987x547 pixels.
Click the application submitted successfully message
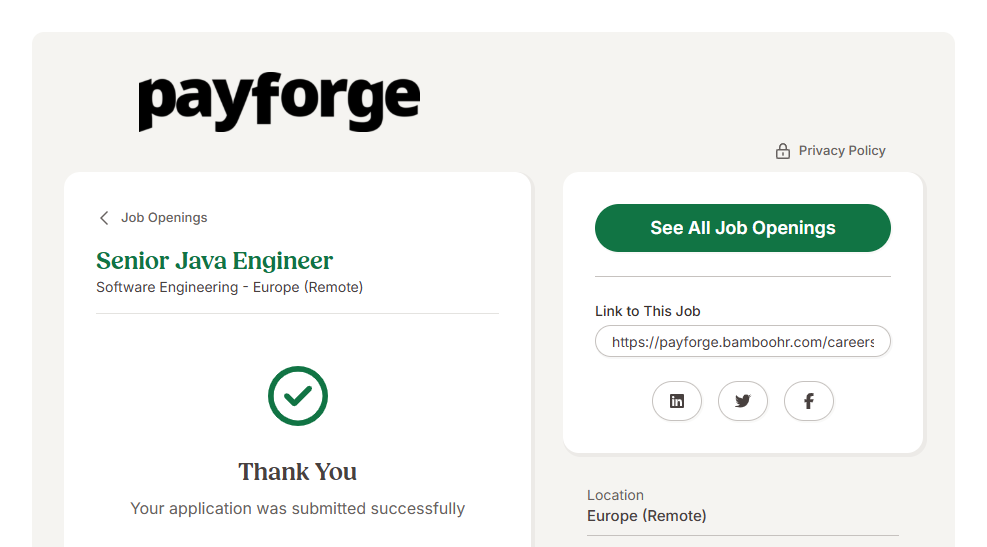(x=297, y=509)
